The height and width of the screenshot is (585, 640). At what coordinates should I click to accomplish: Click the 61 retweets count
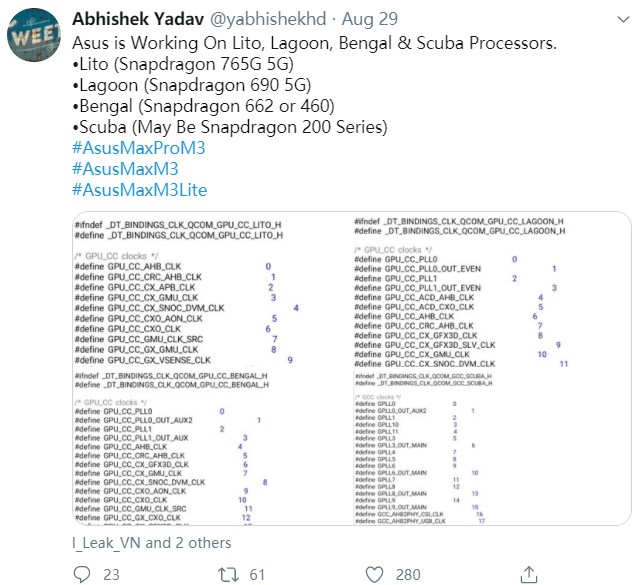257,574
